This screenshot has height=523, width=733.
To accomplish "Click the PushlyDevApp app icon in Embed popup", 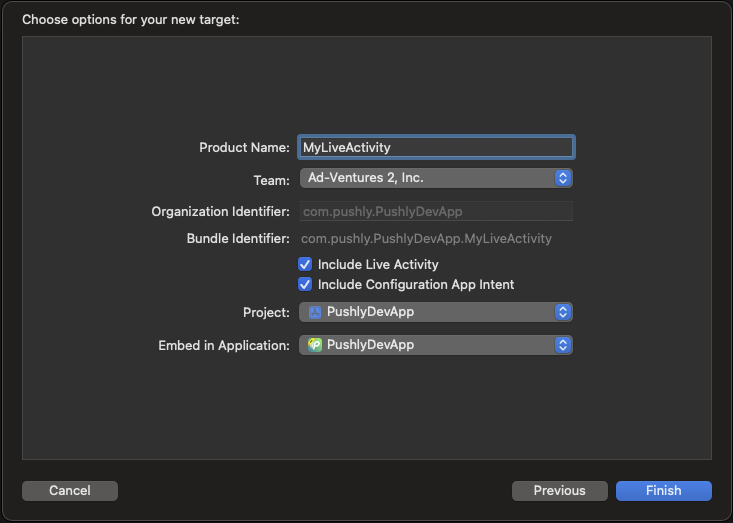I will click(x=315, y=345).
